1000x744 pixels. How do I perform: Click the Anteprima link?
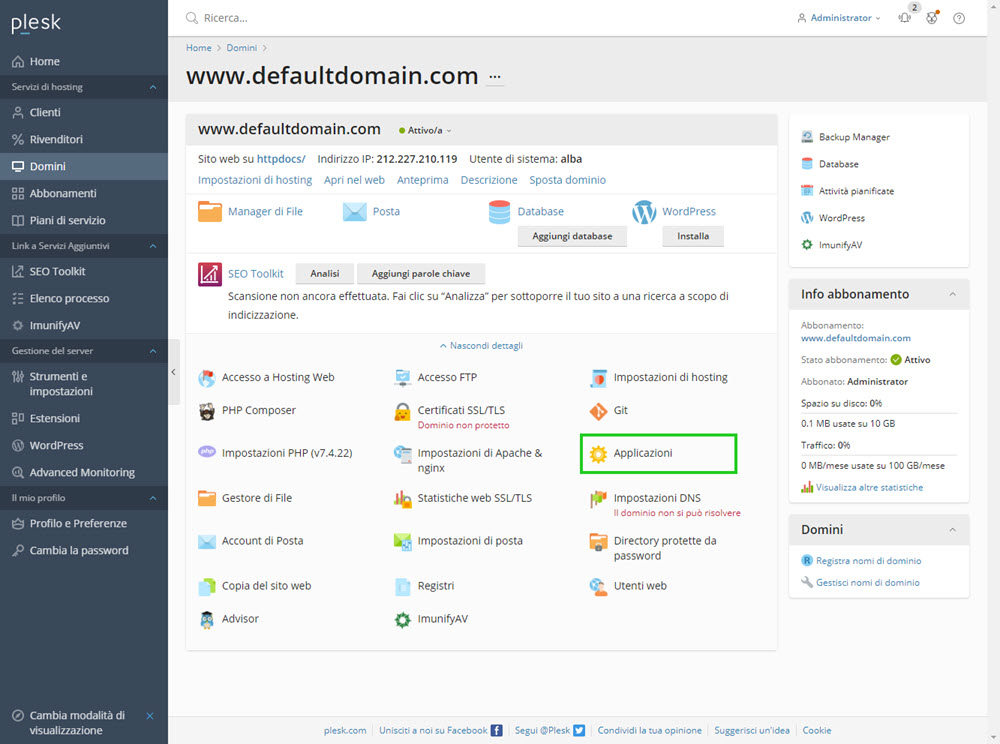(x=422, y=180)
